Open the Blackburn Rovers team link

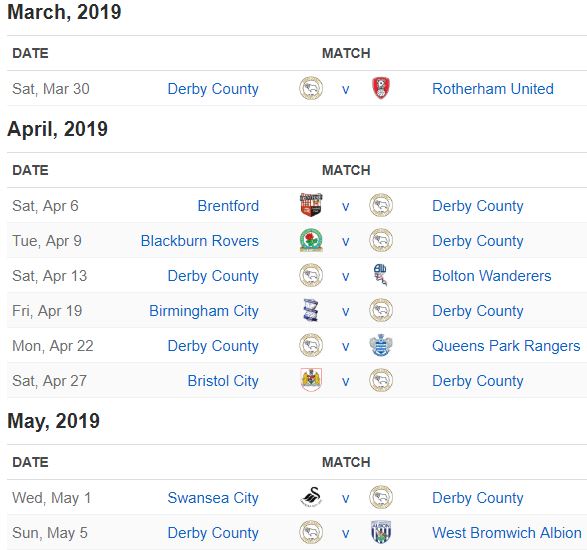pyautogui.click(x=200, y=241)
